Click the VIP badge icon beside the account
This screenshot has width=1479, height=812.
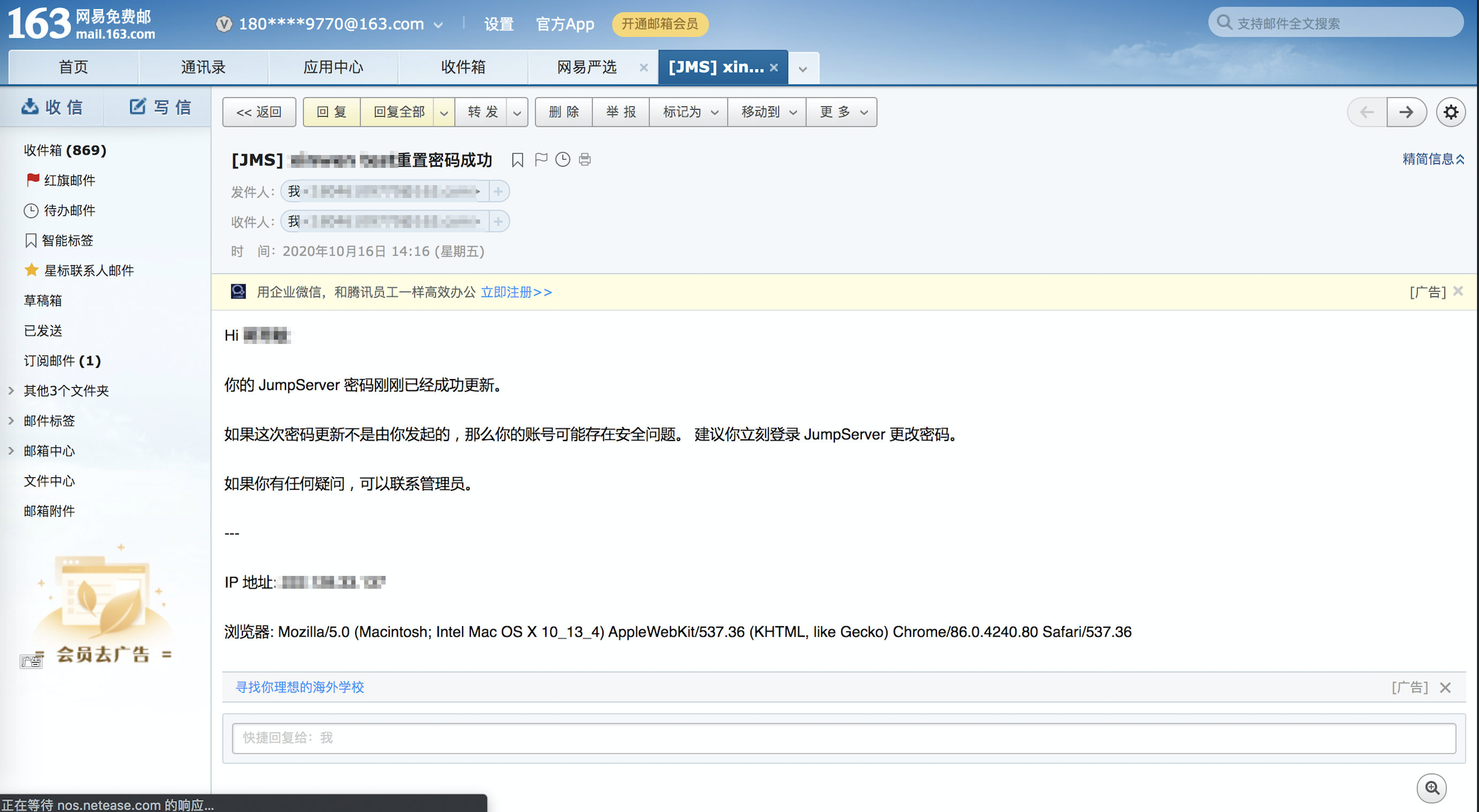(x=224, y=24)
